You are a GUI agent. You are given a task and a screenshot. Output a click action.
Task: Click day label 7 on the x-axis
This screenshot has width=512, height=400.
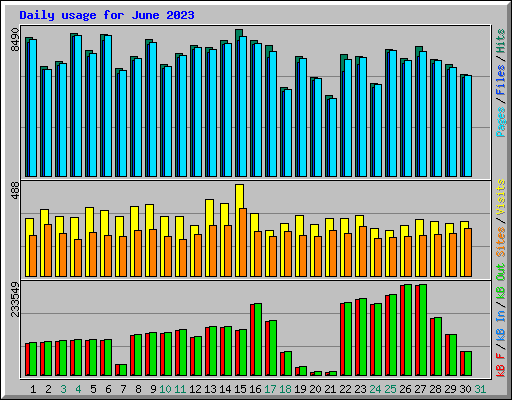(123, 389)
